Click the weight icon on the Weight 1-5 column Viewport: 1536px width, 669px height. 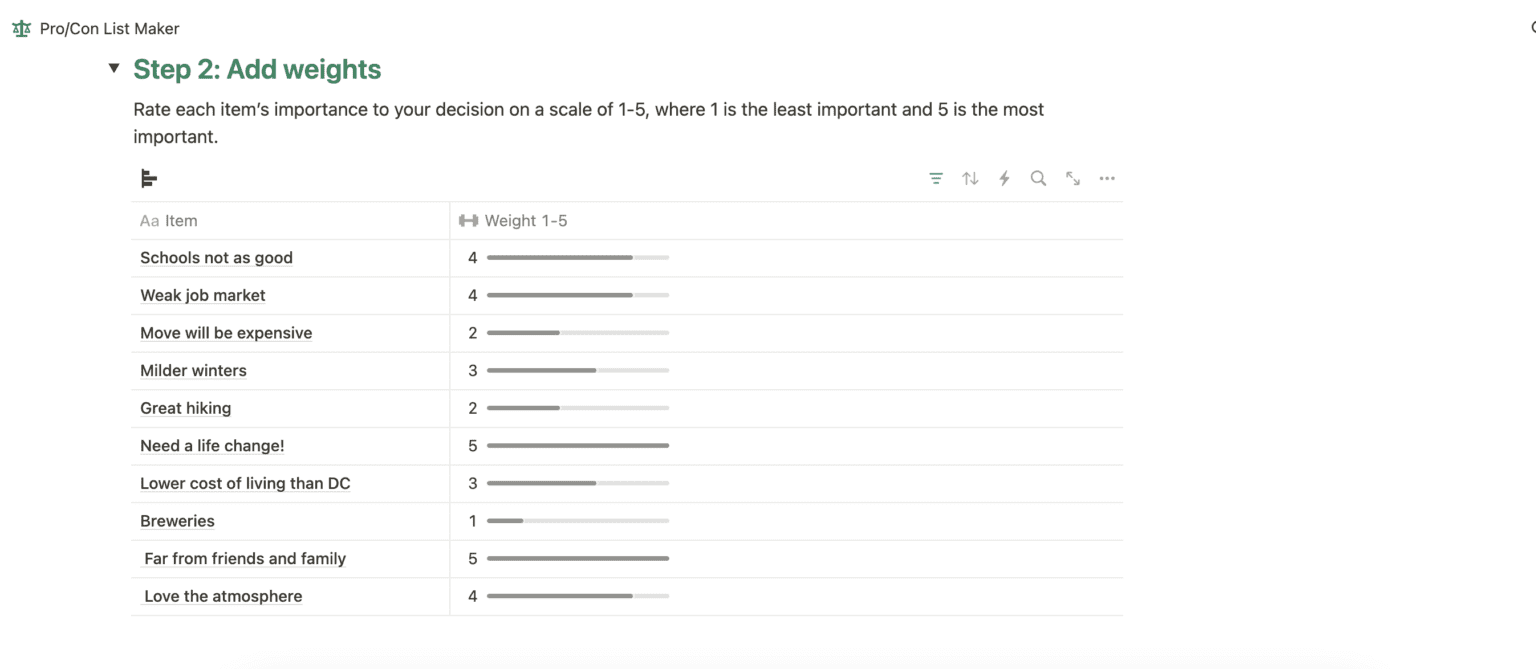click(469, 220)
